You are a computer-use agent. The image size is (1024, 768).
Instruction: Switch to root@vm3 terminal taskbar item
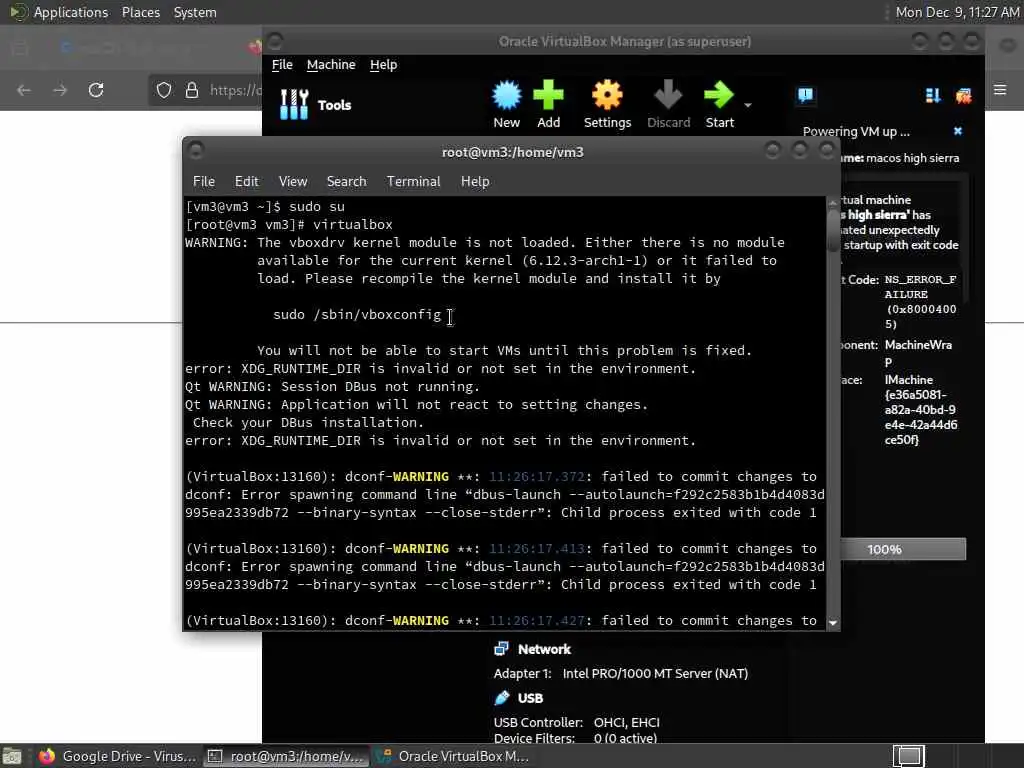[285, 756]
